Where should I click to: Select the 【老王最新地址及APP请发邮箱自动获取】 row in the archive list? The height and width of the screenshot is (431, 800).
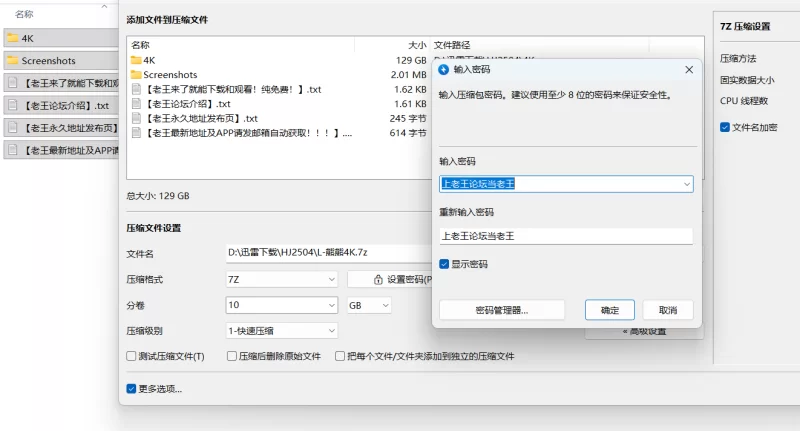279,133
